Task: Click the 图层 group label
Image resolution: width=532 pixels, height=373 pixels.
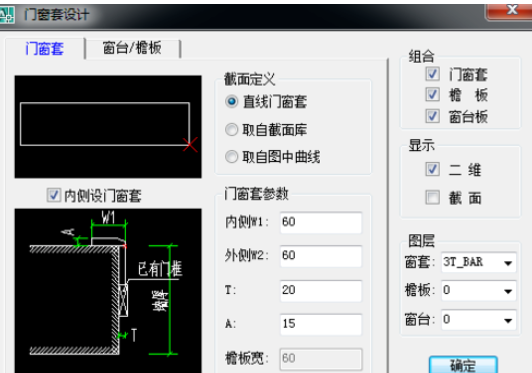Action: (x=421, y=241)
